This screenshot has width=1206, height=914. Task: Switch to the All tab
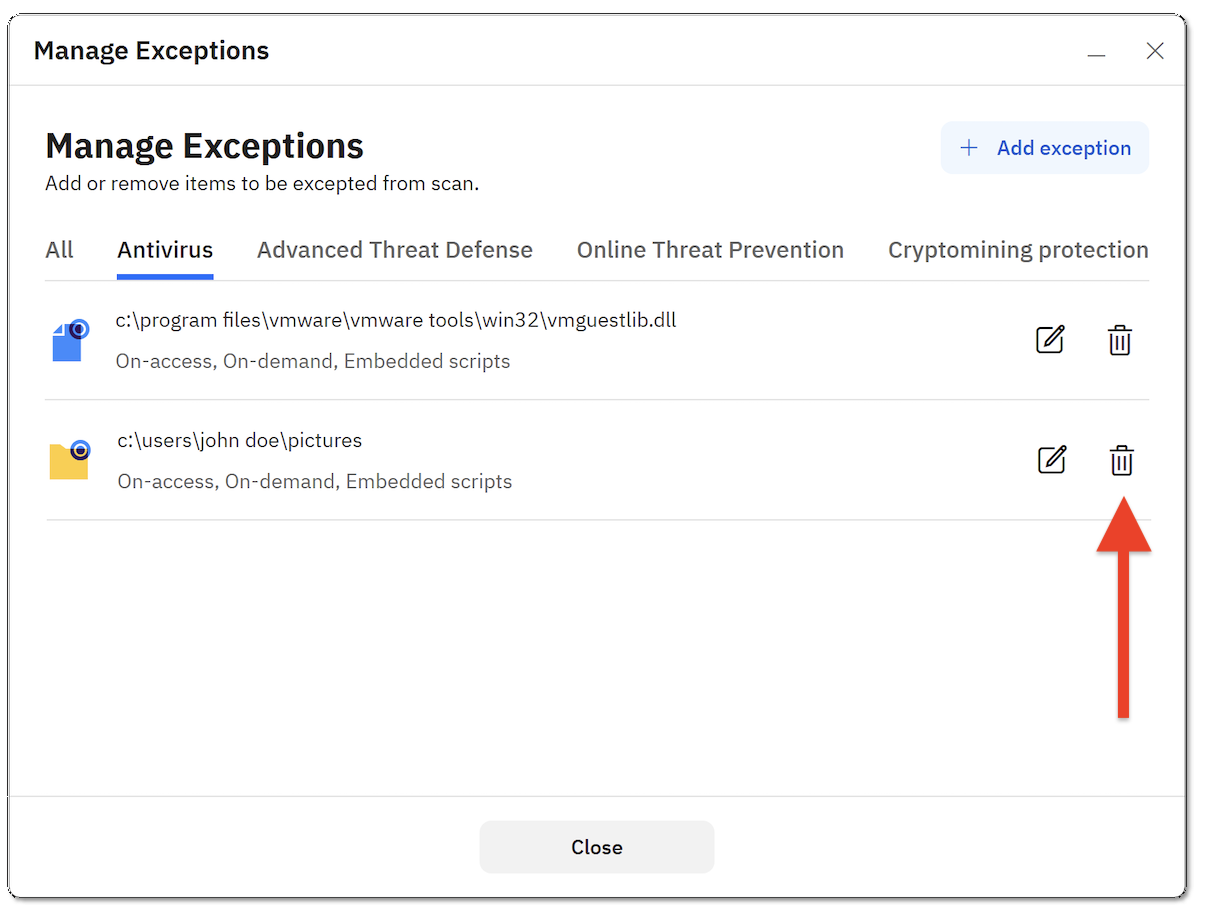click(59, 250)
